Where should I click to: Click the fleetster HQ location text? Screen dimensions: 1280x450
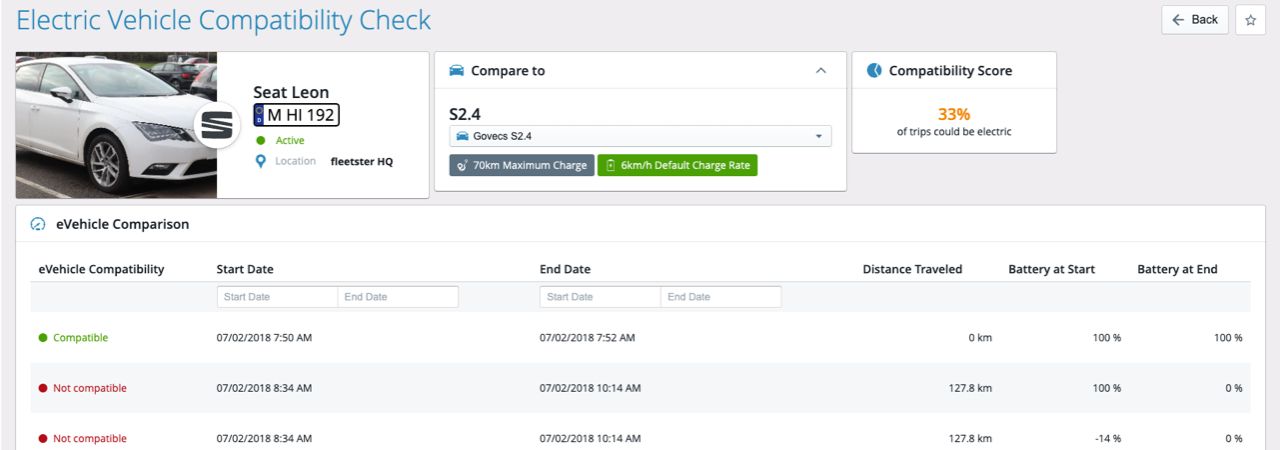pyautogui.click(x=362, y=161)
